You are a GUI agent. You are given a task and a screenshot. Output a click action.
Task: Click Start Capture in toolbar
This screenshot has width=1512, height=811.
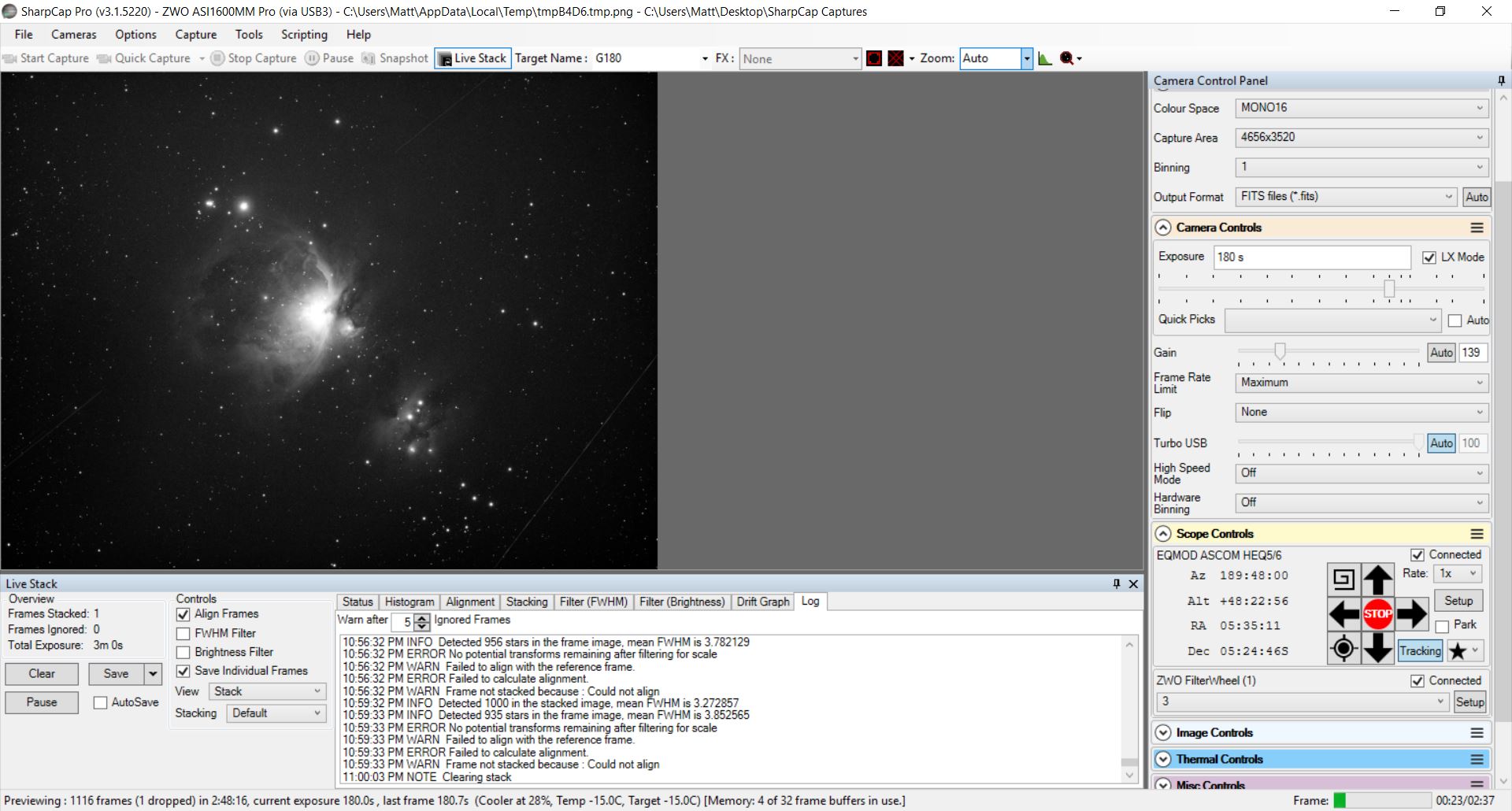(46, 58)
